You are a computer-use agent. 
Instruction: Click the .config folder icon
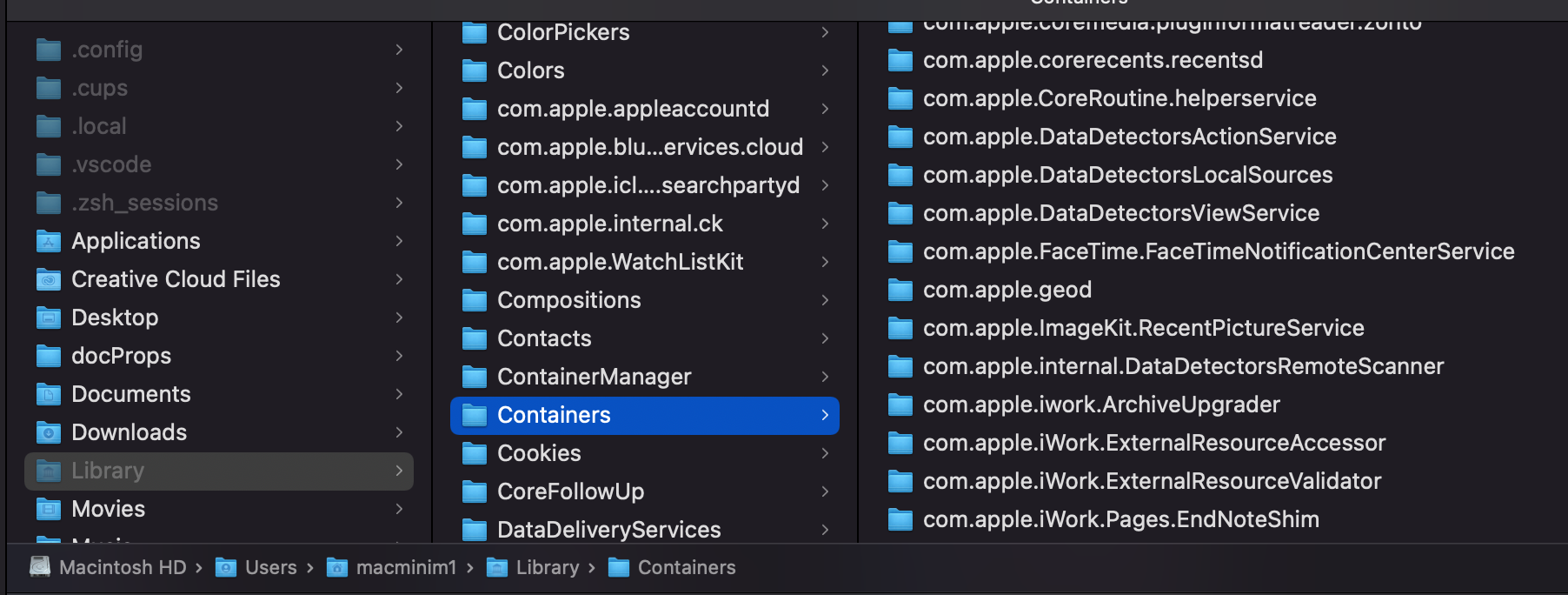(x=49, y=50)
